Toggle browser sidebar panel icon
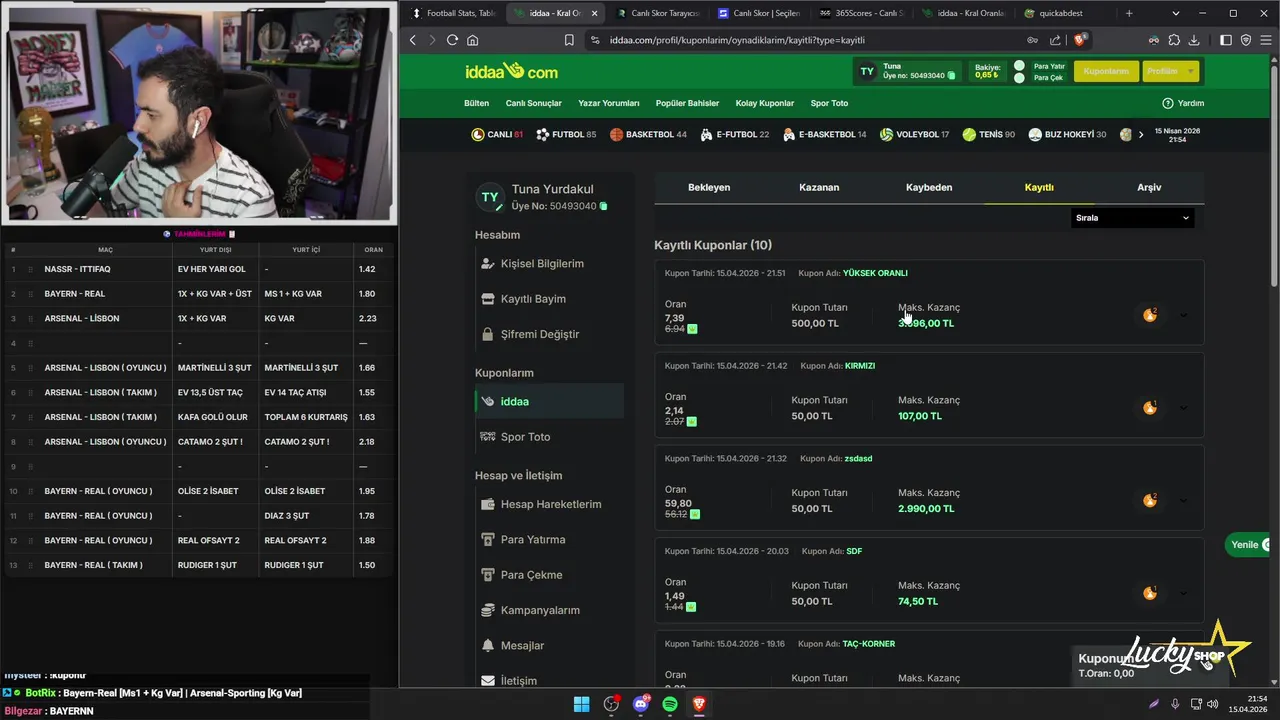This screenshot has width=1280, height=720. pos(1226,40)
